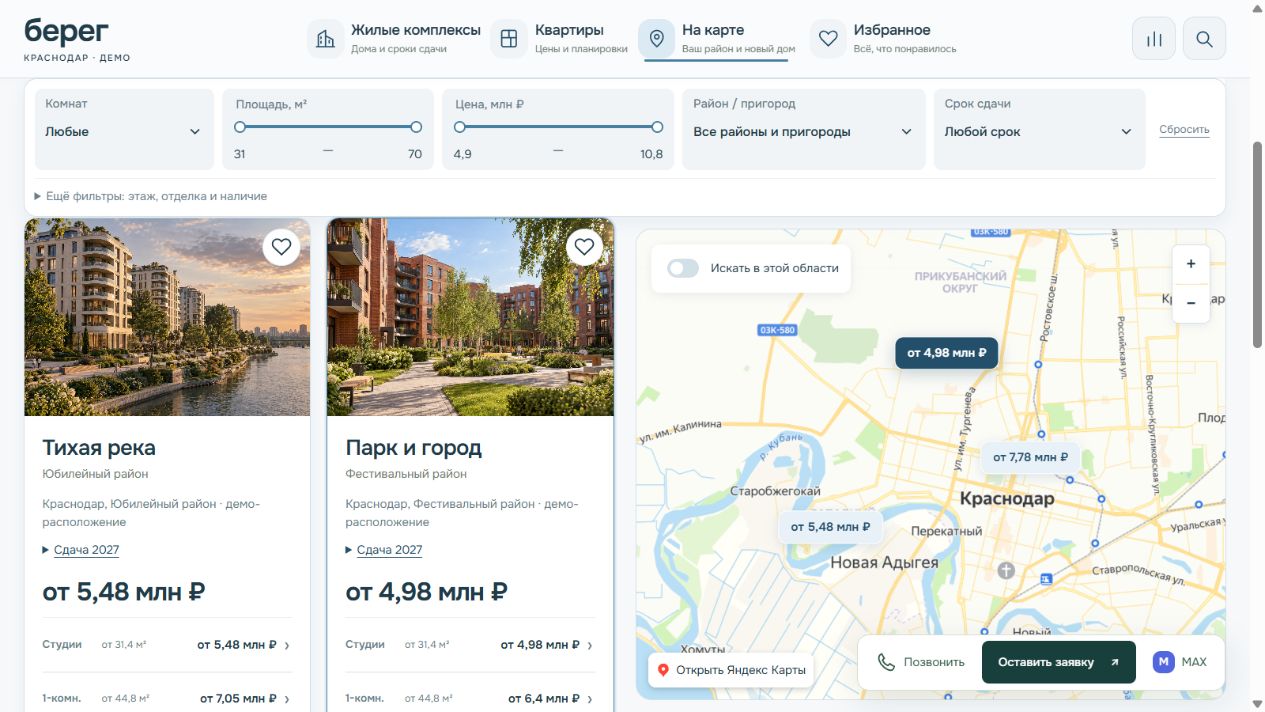
Task: Click the Юбилейный район label
Action: click(x=95, y=474)
